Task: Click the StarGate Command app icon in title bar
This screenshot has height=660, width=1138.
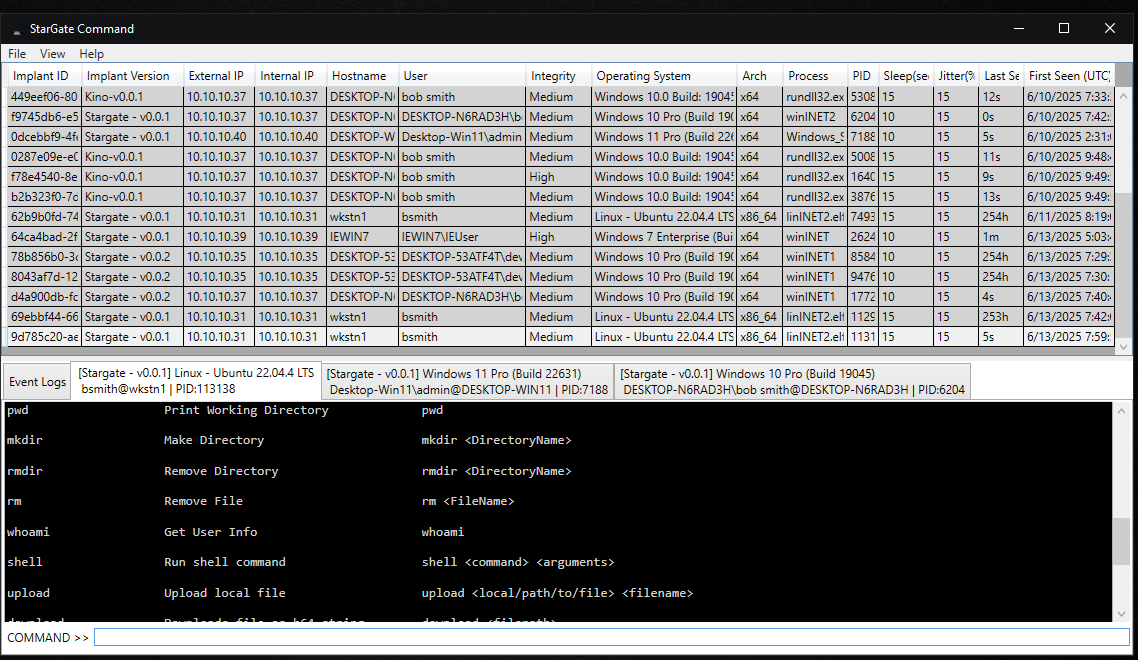Action: [x=16, y=30]
